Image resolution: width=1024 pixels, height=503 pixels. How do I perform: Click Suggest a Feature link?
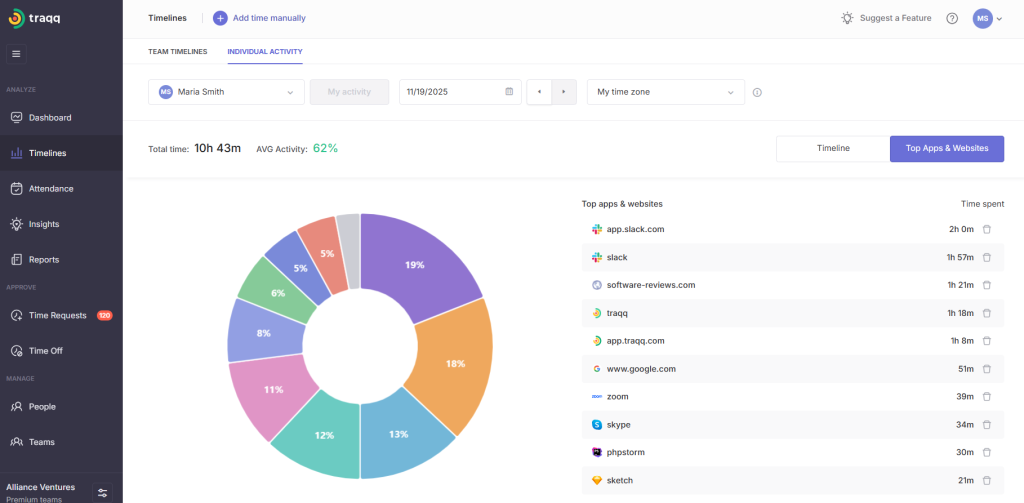884,18
